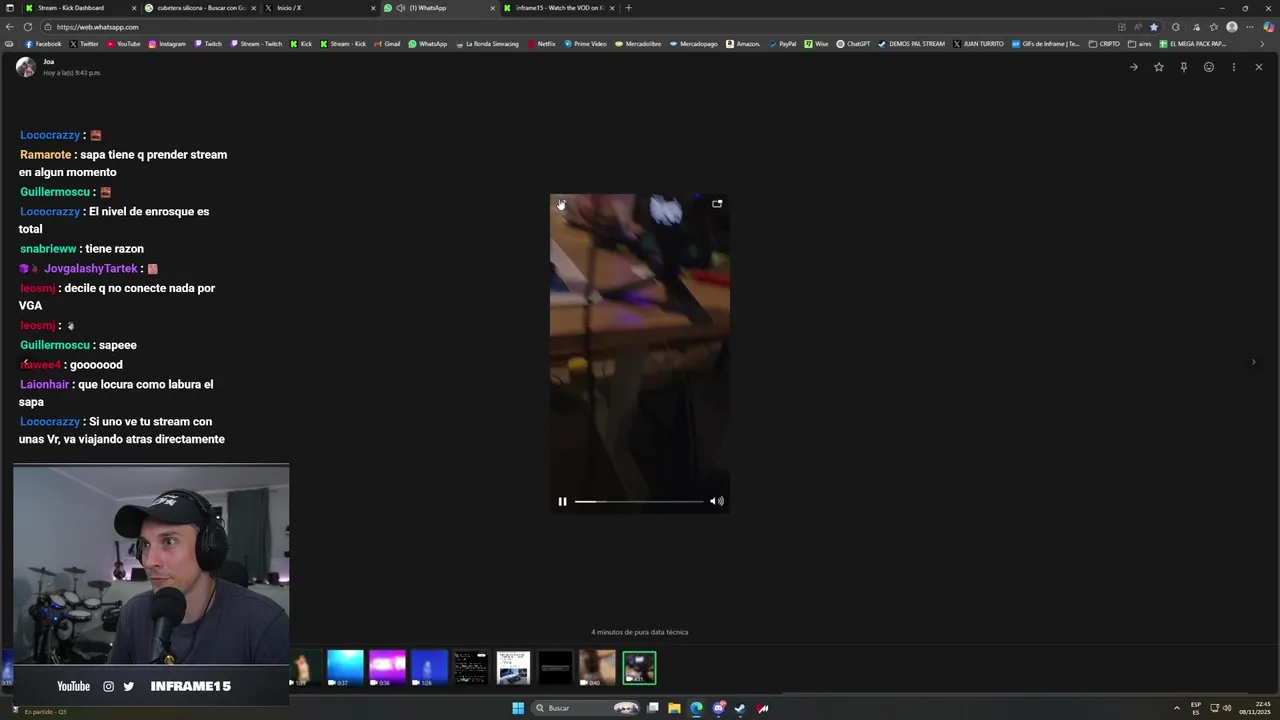Screen dimensions: 1280x720
Task: Star this WhatsApp media message
Action: [1158, 67]
